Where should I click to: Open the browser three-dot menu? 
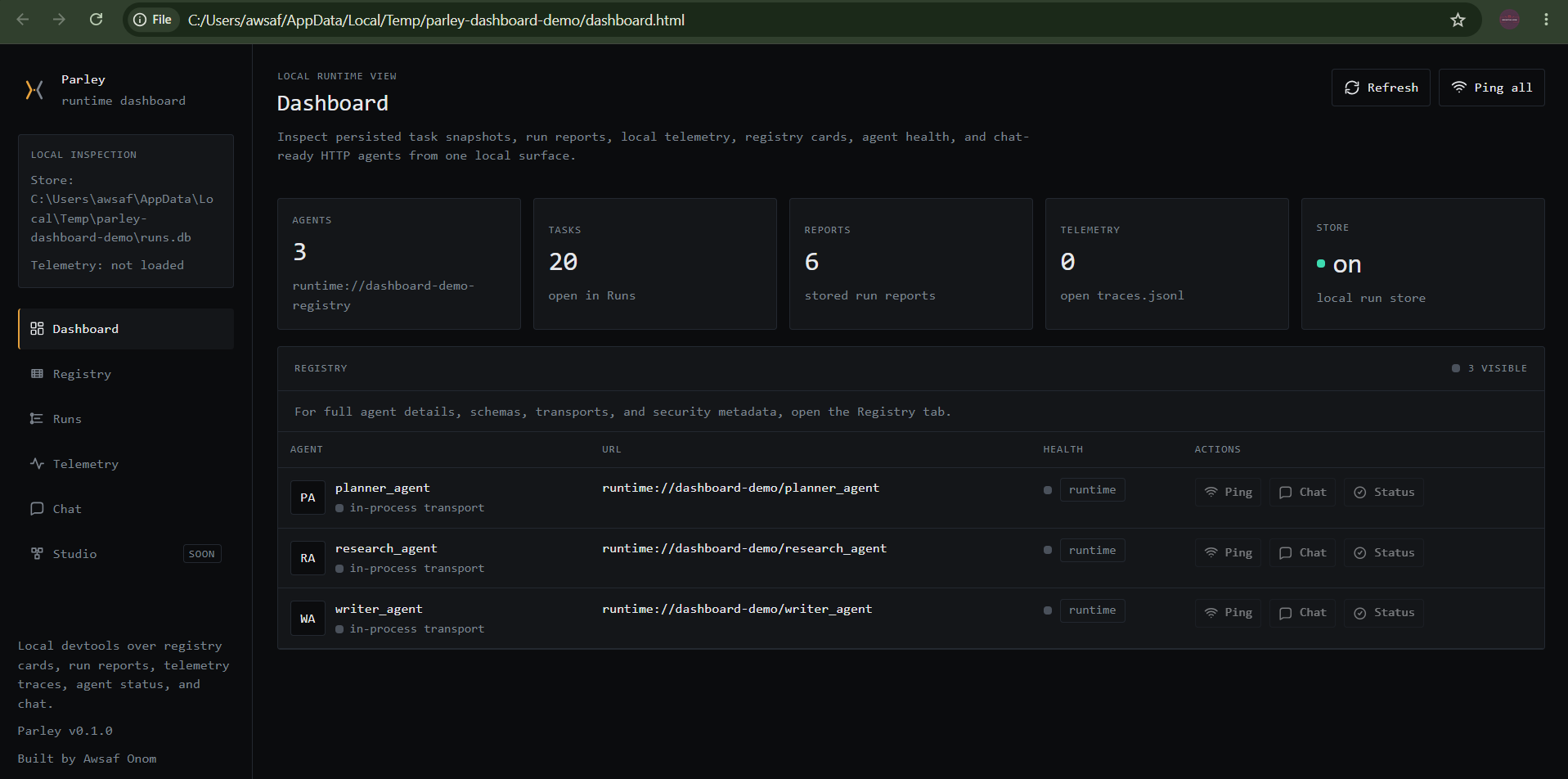coord(1546,20)
